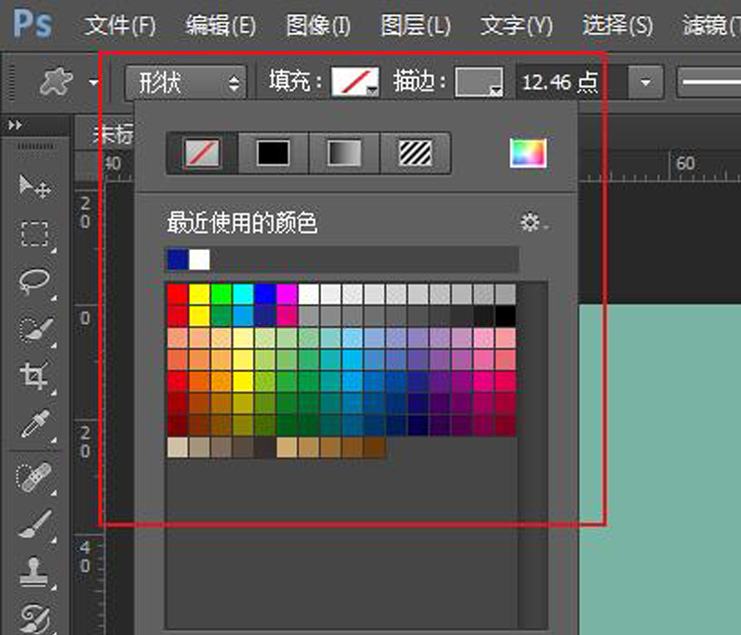Set fill type to Gradient
The height and width of the screenshot is (635, 741).
coord(344,153)
